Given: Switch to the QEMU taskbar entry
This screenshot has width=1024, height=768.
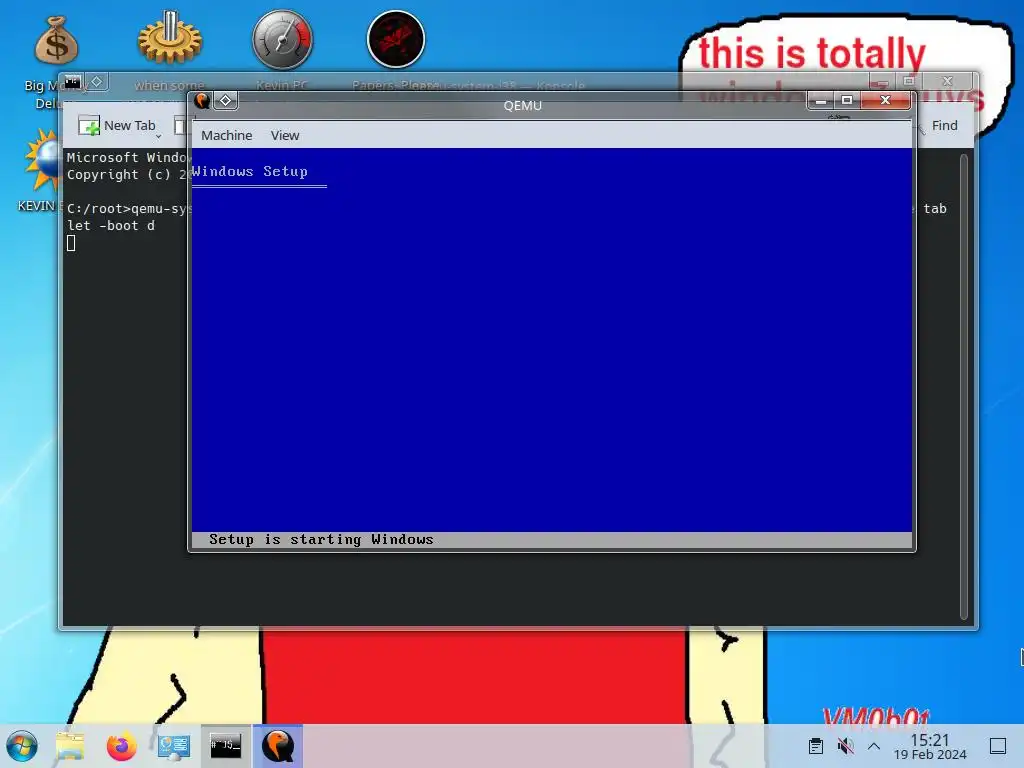Looking at the screenshot, I should [x=278, y=746].
